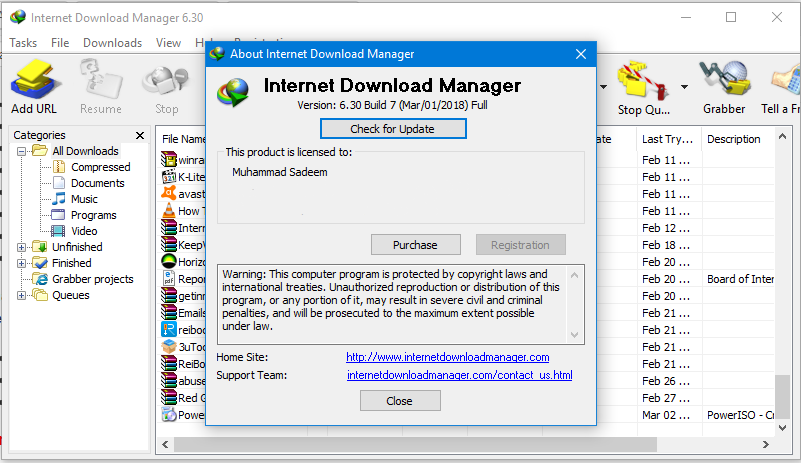Sort by the Description column header
The height and width of the screenshot is (475, 801).
coord(734,139)
